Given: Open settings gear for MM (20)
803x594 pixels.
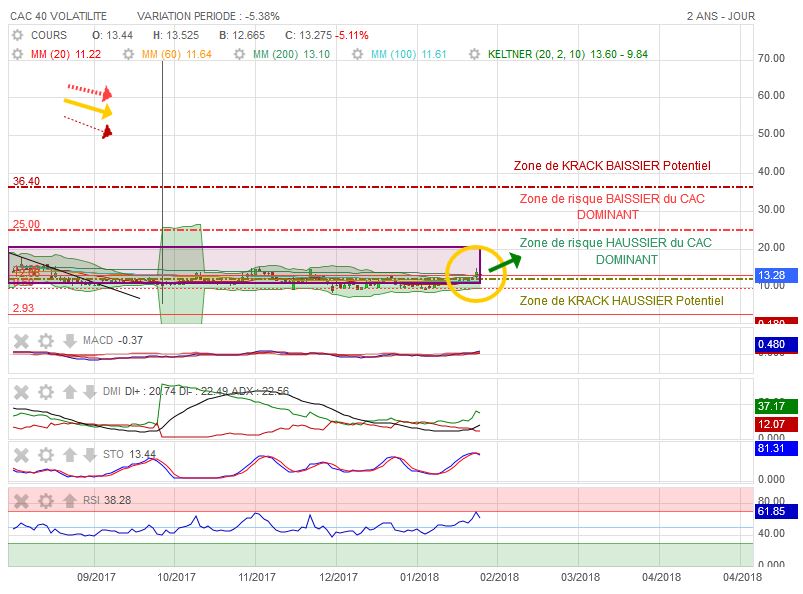Looking at the screenshot, I should (17, 54).
